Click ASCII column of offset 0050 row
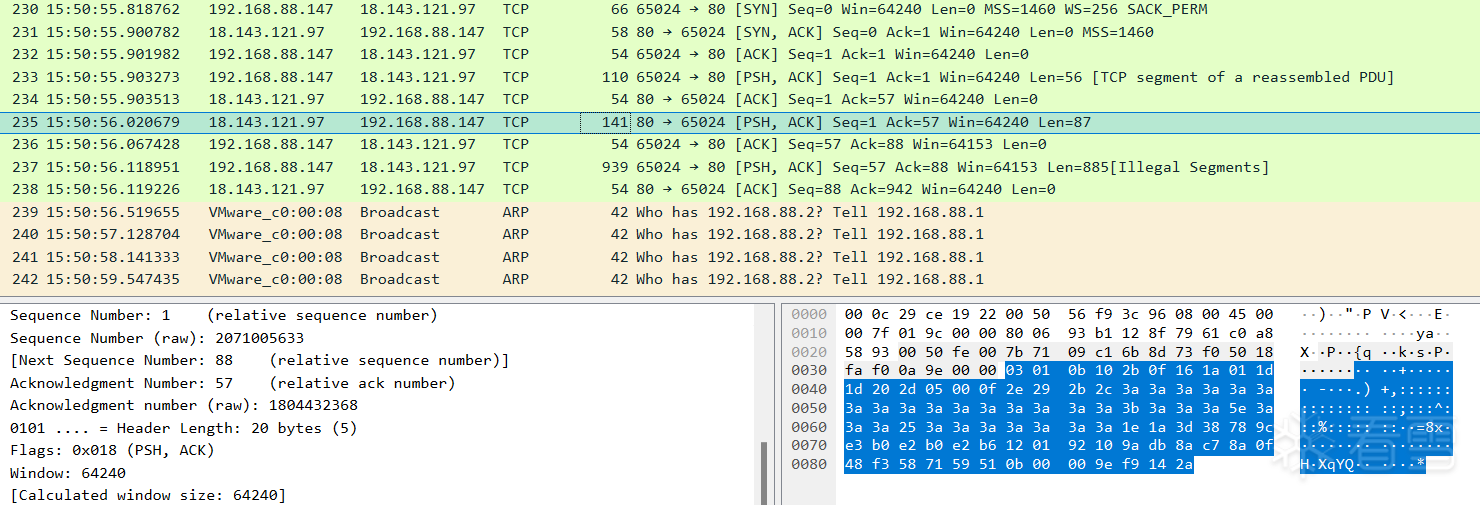Viewport: 1480px width, 505px height. click(1376, 408)
